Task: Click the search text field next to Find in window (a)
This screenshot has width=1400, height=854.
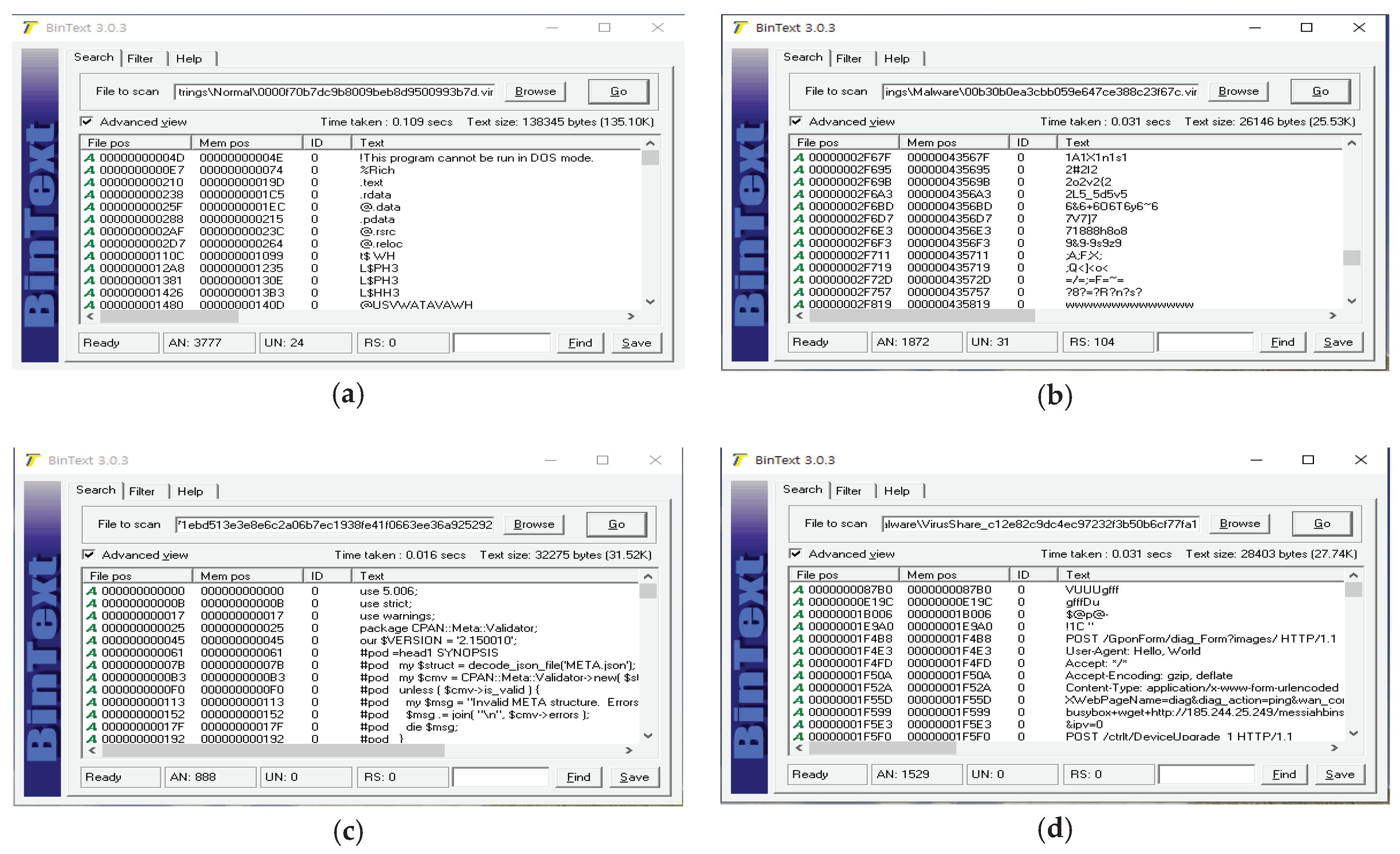Action: [502, 343]
